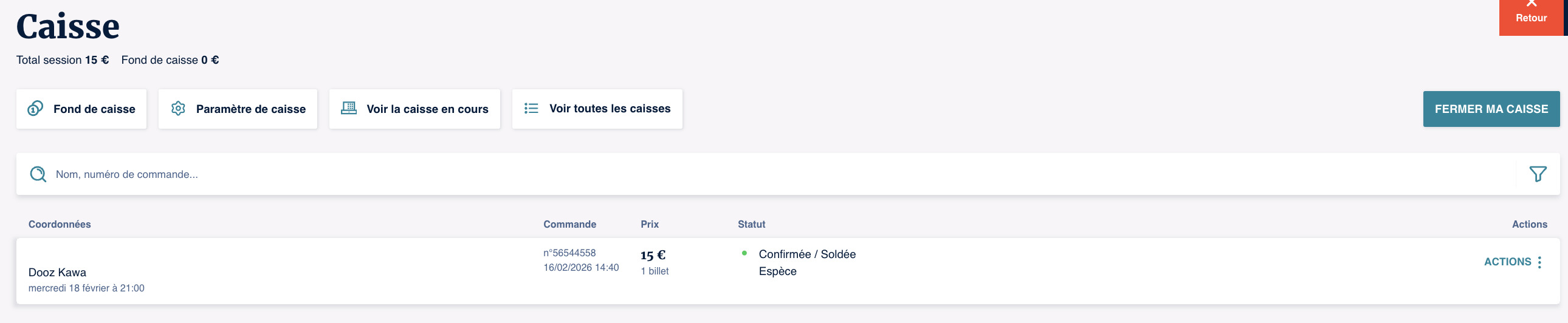Image resolution: width=1568 pixels, height=323 pixels.
Task: Click the gear icon for Paramètre de caisse
Action: [177, 108]
